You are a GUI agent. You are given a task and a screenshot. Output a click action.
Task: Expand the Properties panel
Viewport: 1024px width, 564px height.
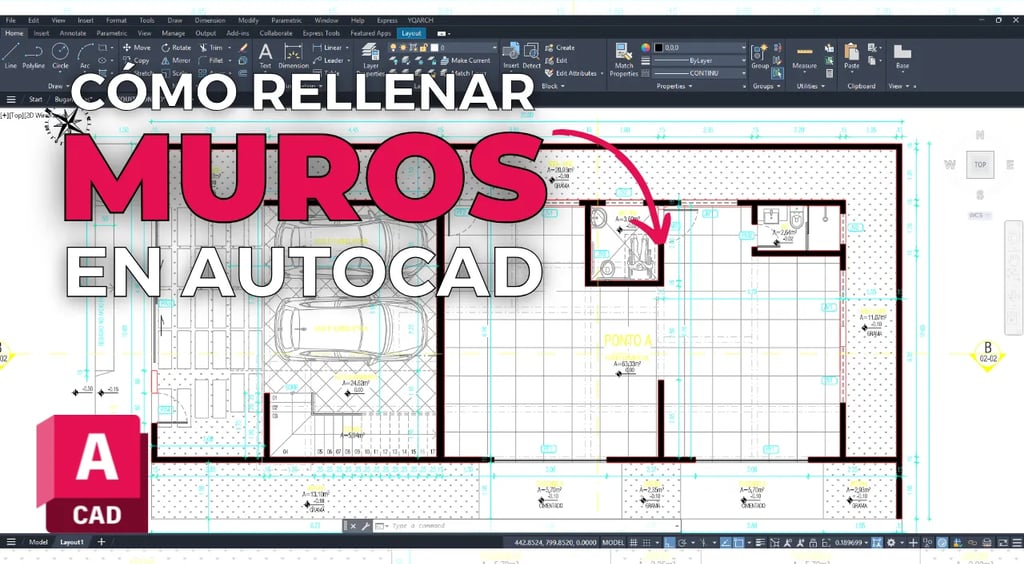coord(674,86)
